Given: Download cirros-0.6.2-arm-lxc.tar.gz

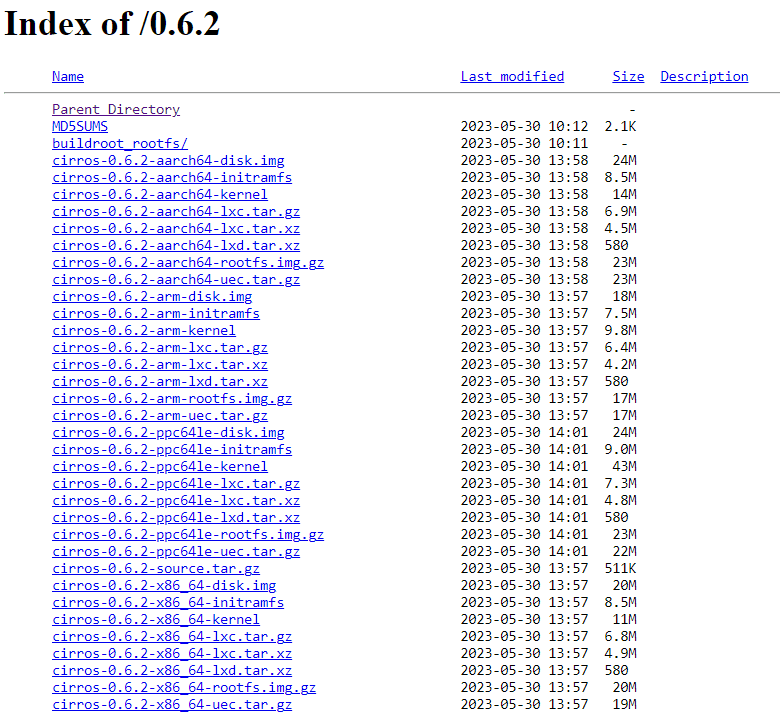Looking at the screenshot, I should point(160,347).
